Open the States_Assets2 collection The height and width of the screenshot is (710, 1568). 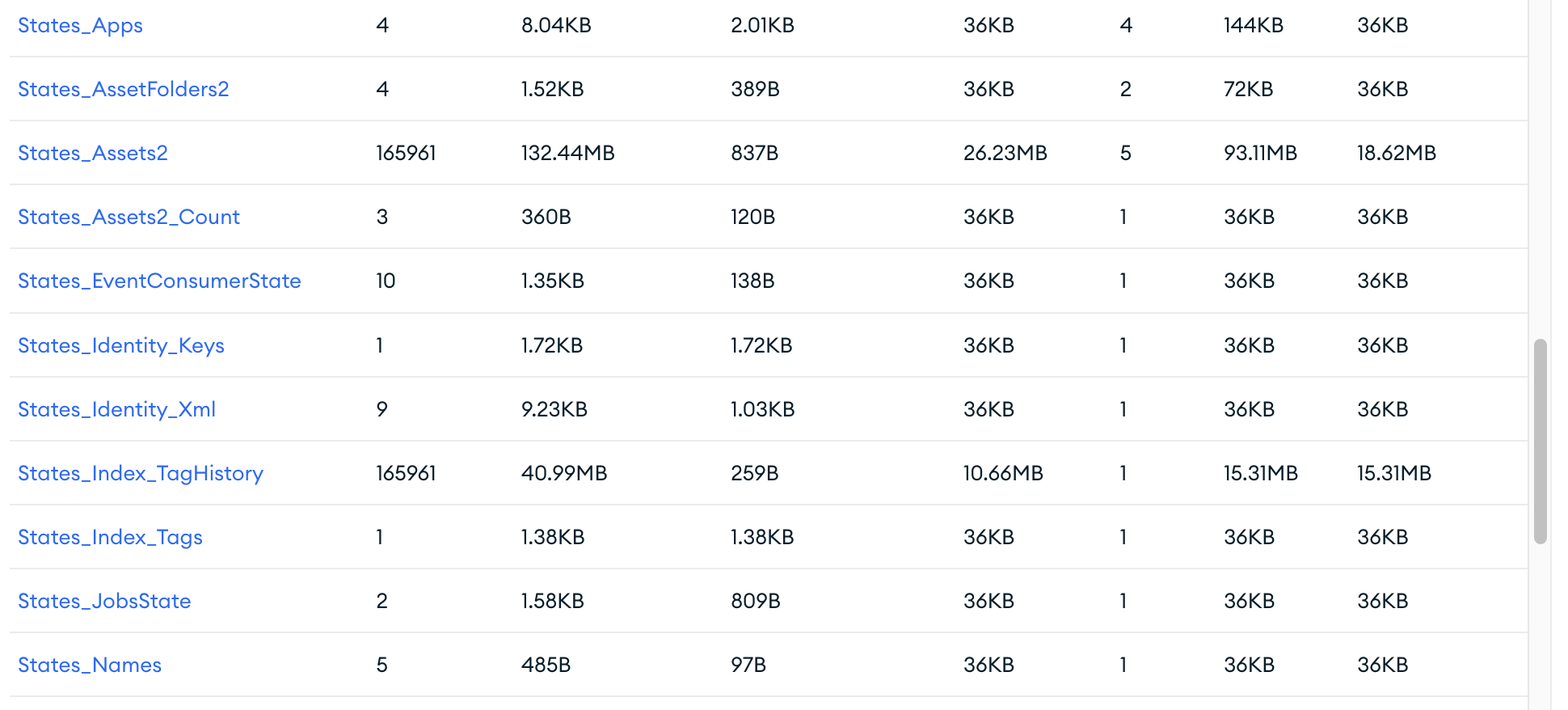coord(93,153)
